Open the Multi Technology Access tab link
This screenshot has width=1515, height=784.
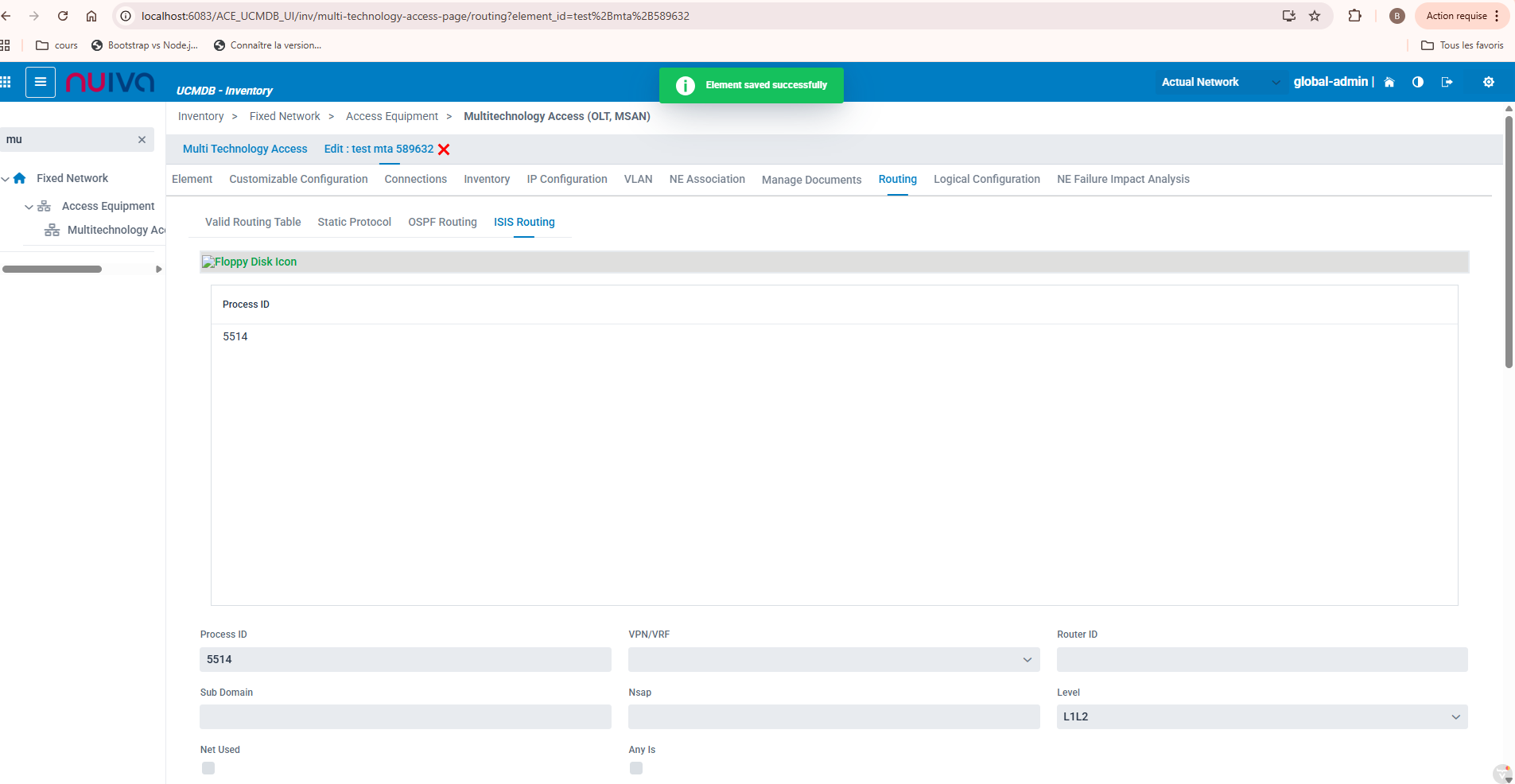pyautogui.click(x=245, y=149)
